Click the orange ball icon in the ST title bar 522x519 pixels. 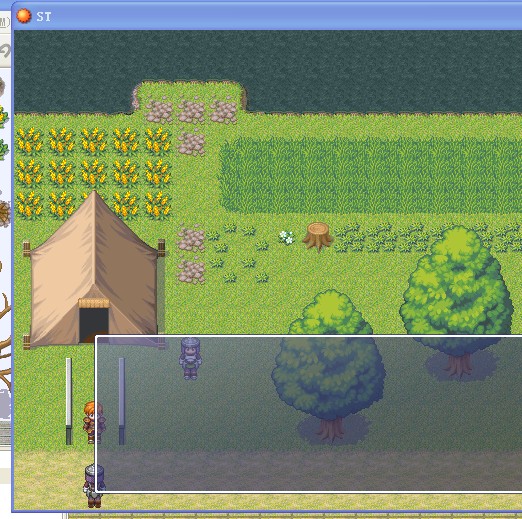coord(24,16)
